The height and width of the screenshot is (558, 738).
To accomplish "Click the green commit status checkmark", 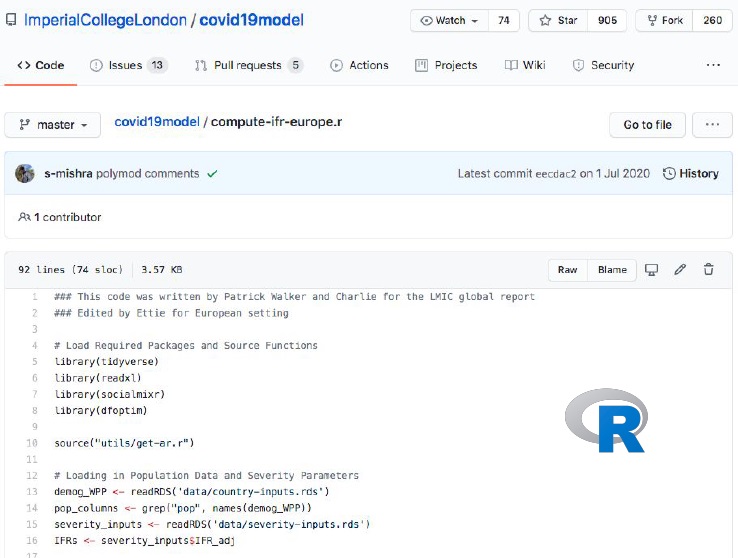I will [x=212, y=174].
